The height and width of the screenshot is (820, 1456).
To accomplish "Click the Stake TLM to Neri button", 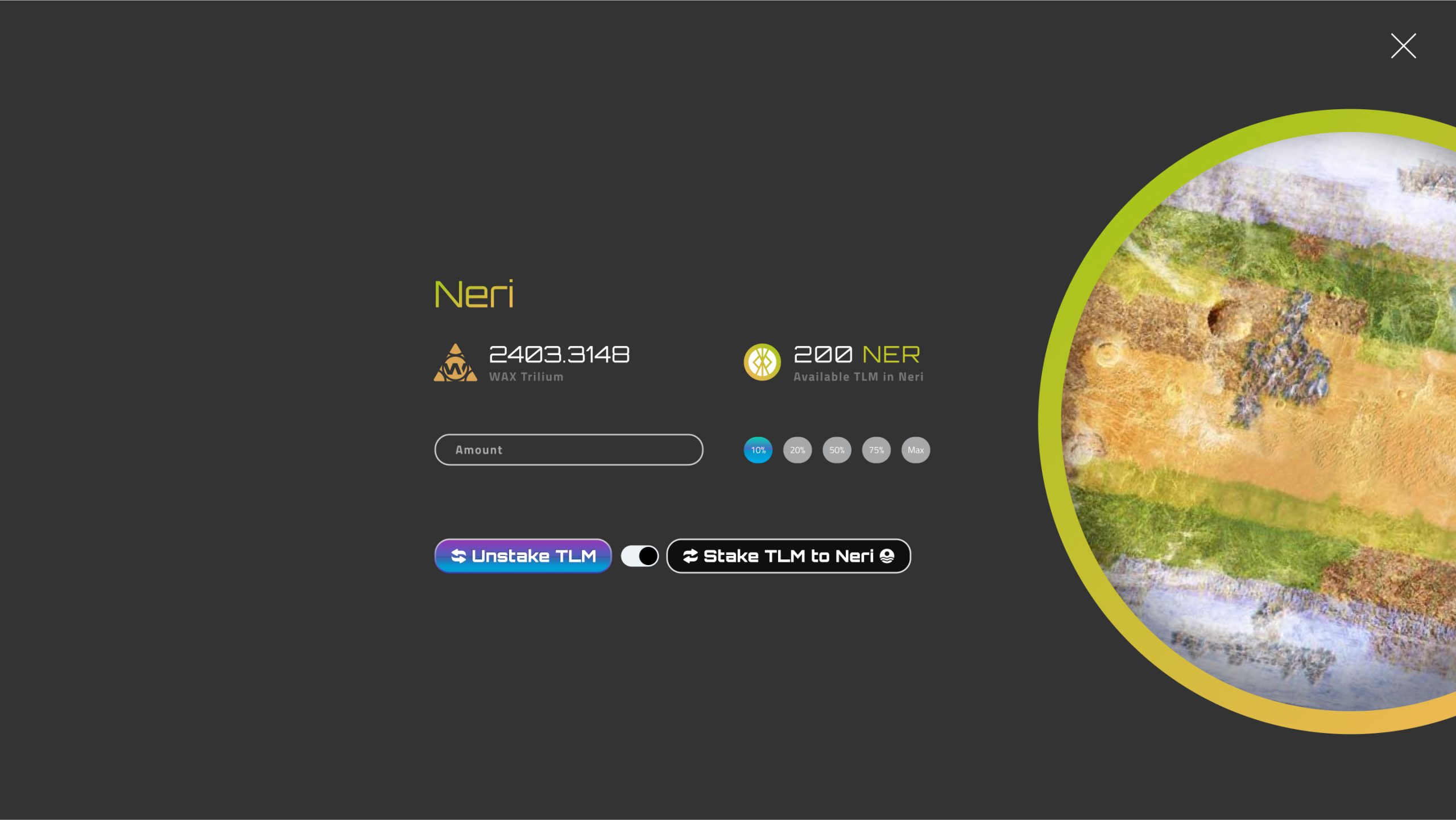I will [789, 556].
